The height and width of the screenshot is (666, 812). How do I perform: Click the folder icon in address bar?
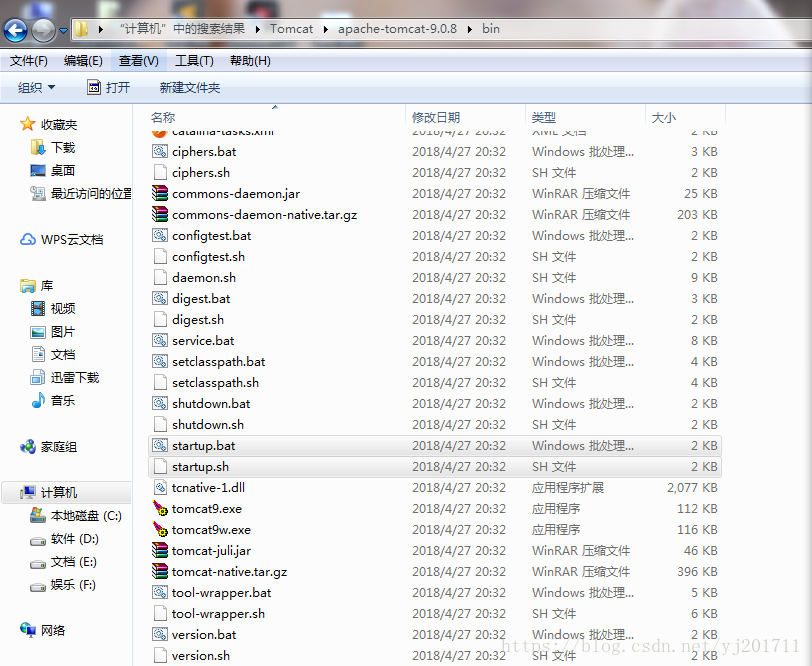pos(81,29)
